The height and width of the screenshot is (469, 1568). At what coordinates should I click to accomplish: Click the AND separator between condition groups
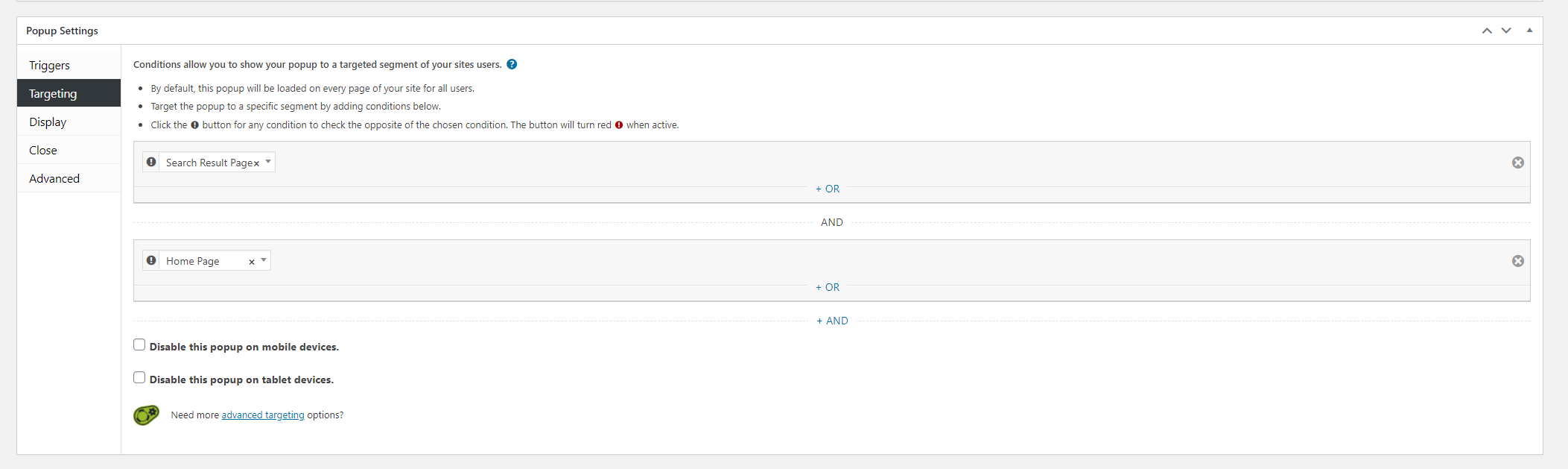coord(832,222)
